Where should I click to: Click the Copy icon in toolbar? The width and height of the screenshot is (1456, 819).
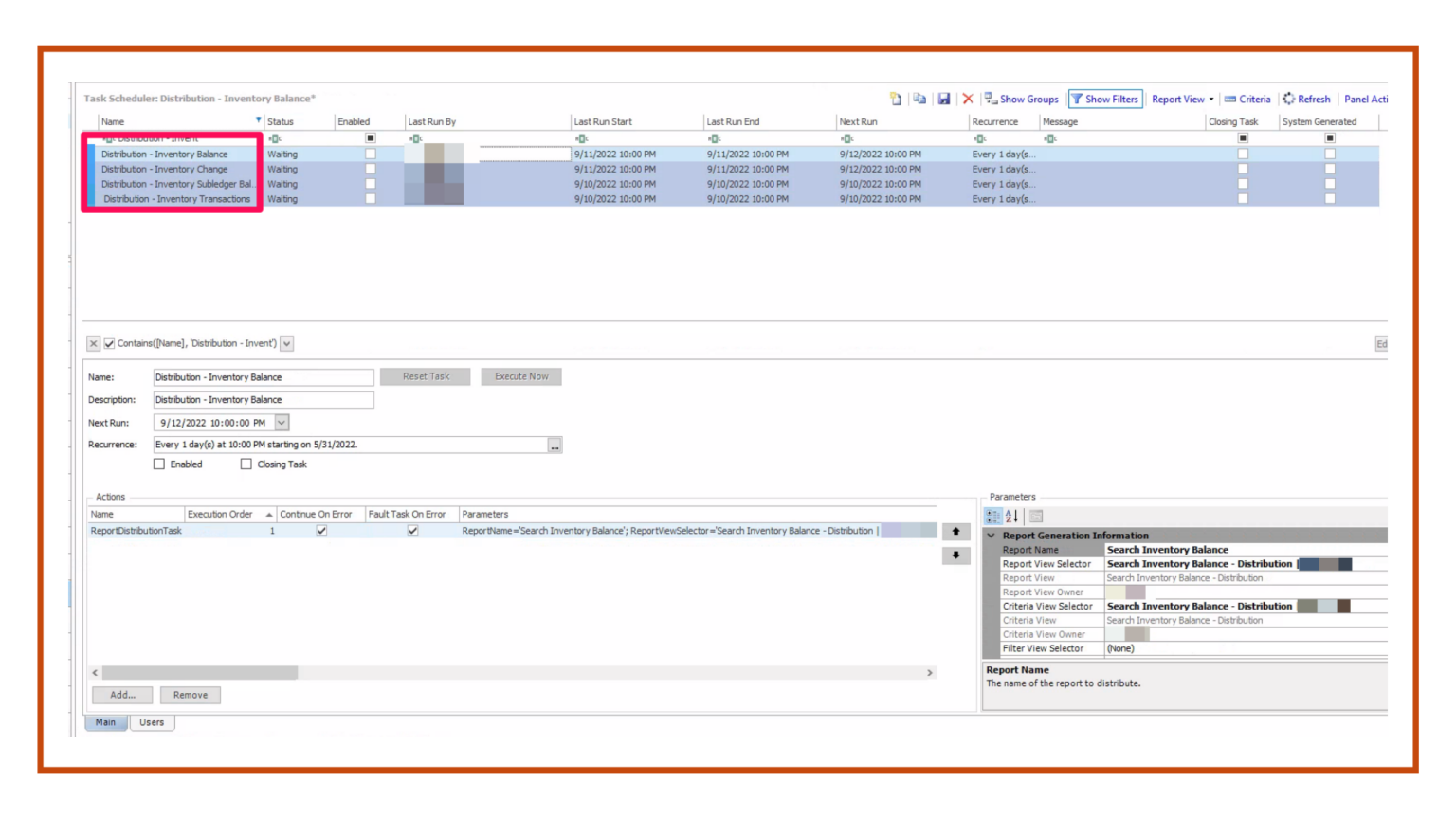pyautogui.click(x=919, y=99)
